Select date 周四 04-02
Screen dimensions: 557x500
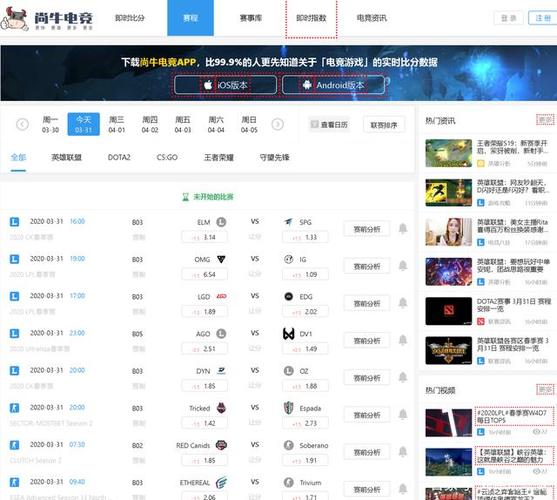tap(150, 124)
